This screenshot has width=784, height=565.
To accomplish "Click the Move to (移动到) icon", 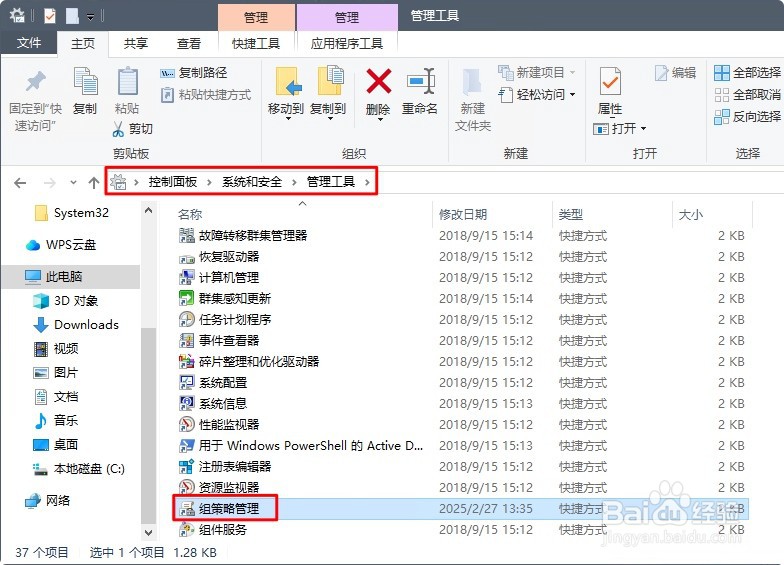I will [286, 82].
